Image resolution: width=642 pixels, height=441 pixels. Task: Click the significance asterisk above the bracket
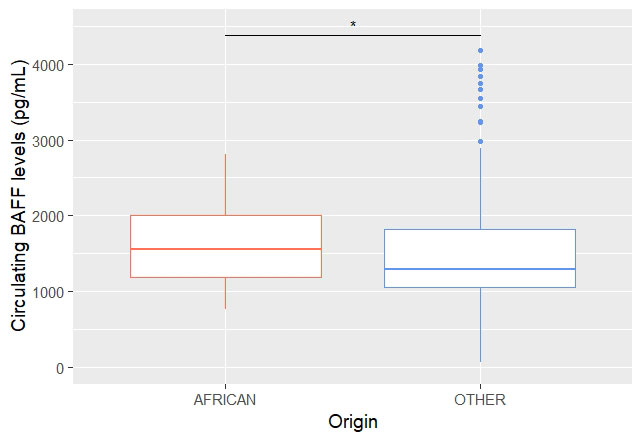pos(353,24)
